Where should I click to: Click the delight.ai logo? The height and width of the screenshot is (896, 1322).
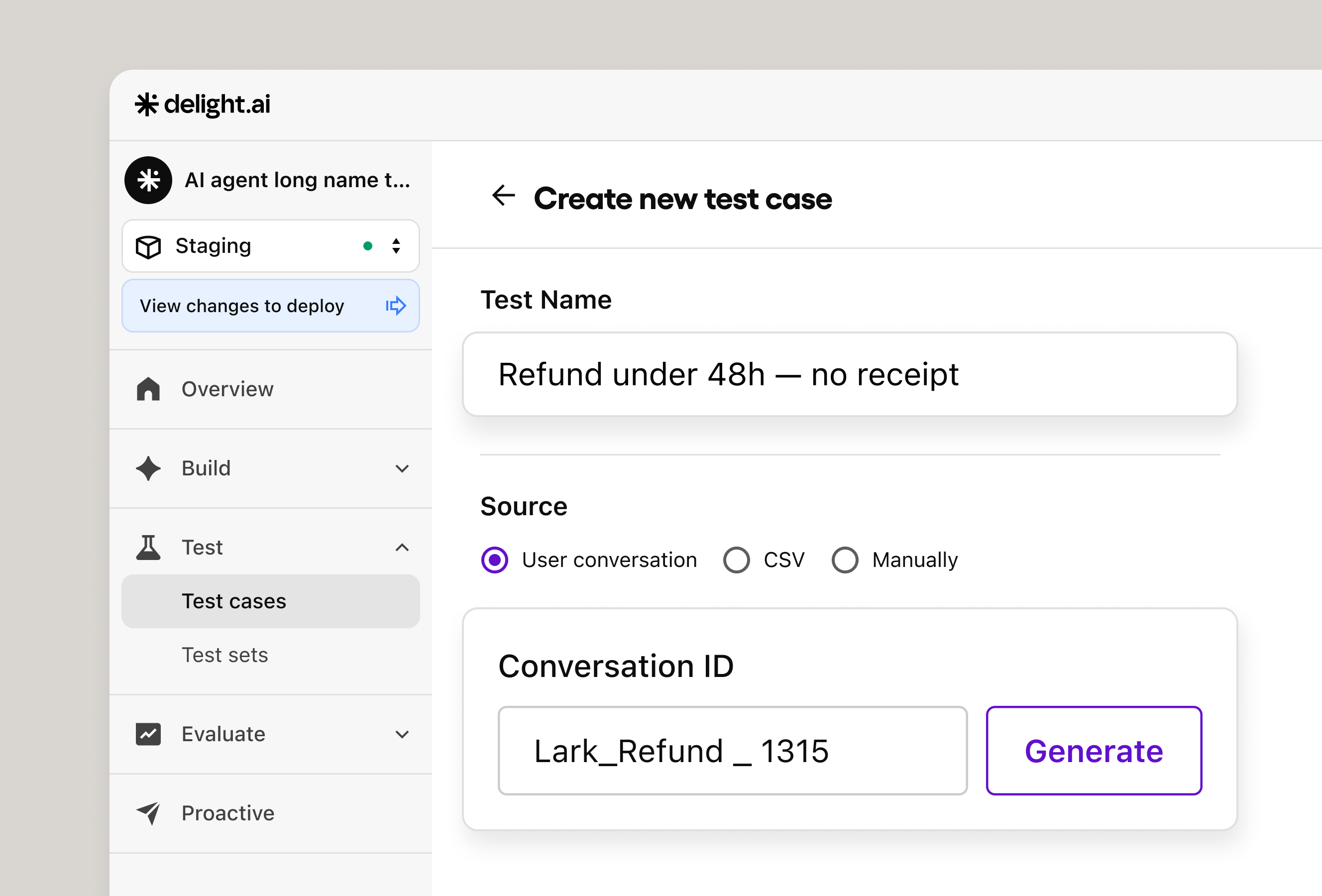203,105
